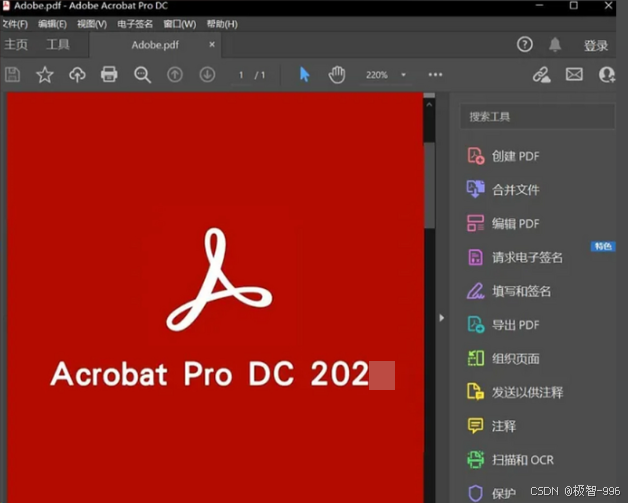628x503 pixels.
Task: Click the share with others person icon
Action: point(606,74)
